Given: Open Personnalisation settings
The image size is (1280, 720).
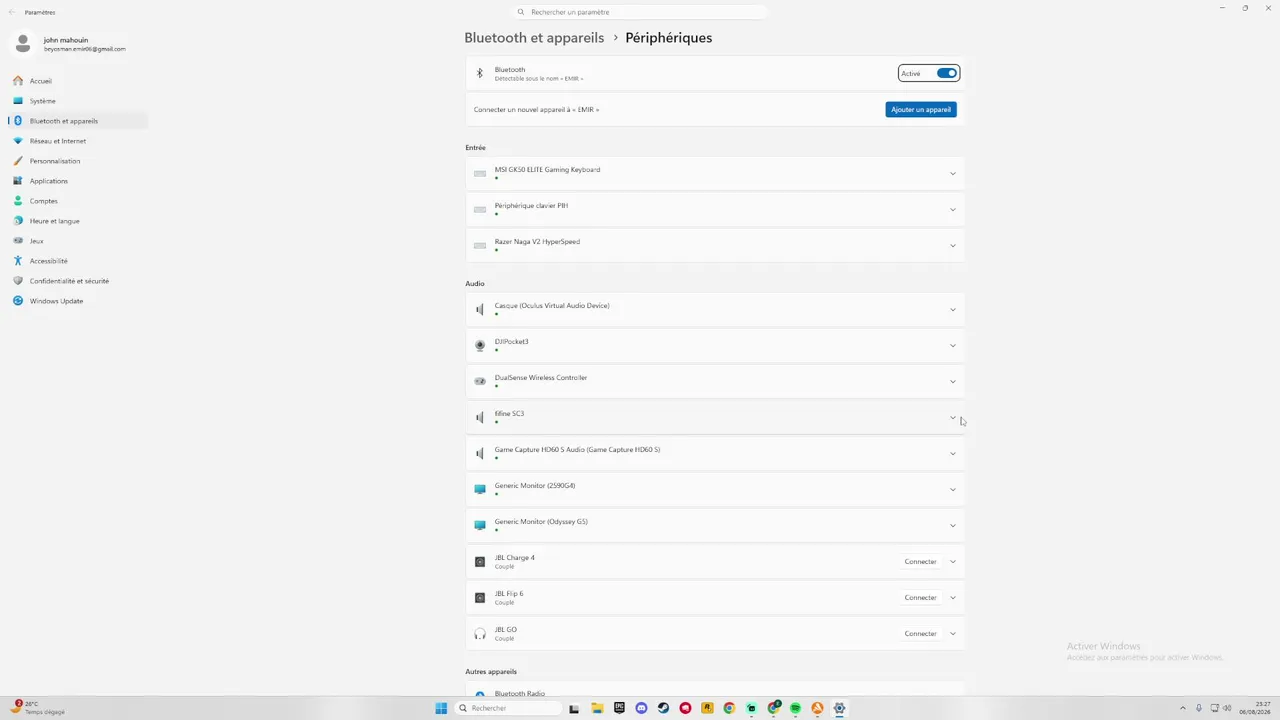Looking at the screenshot, I should click(x=78, y=161).
